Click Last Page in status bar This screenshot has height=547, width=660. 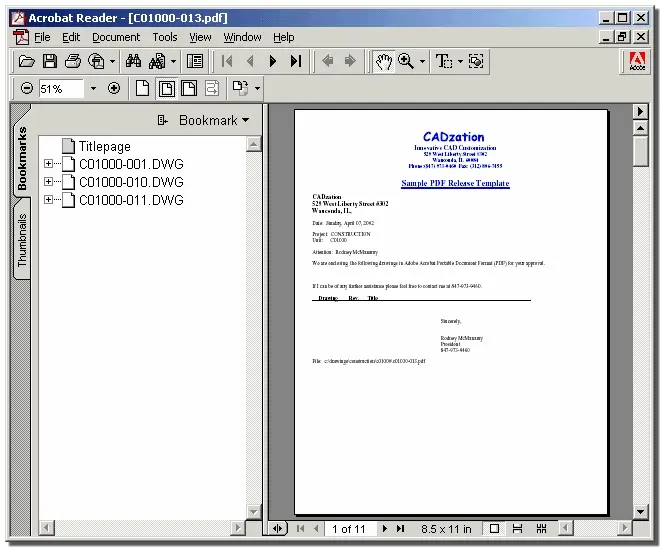400,528
